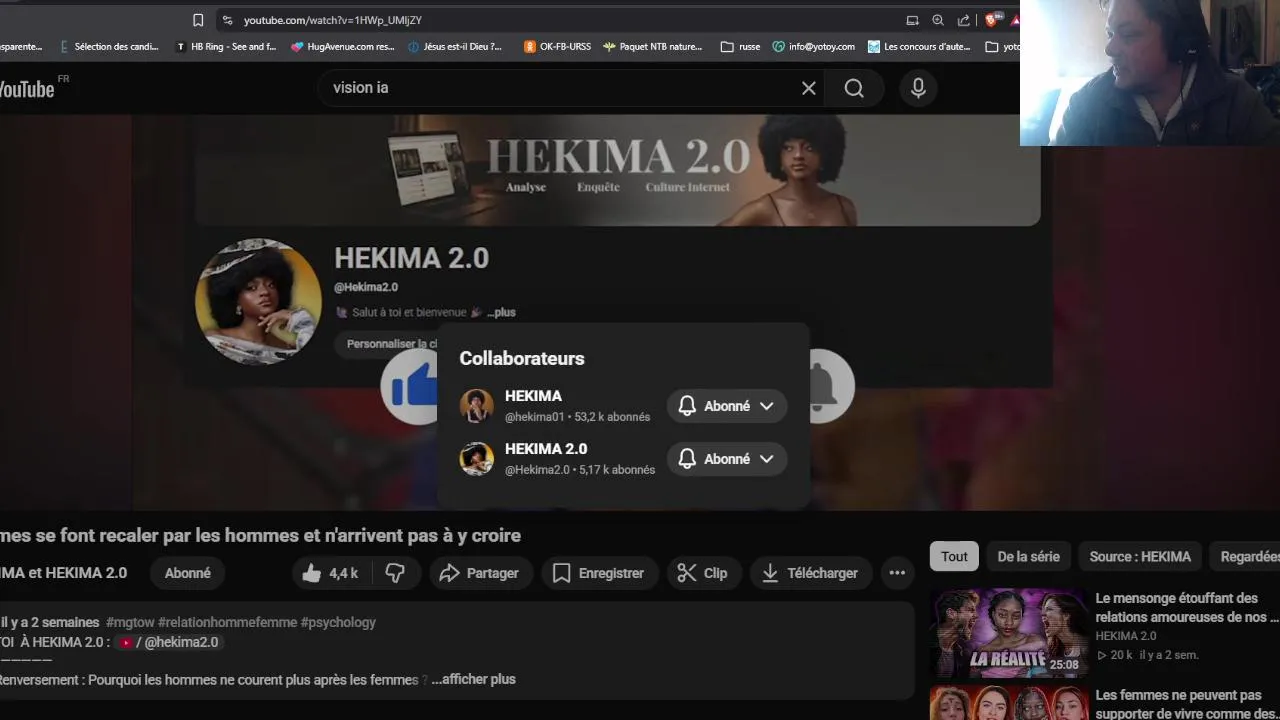Click the #relationhommefemme hashtag
The width and height of the screenshot is (1280, 720).
coord(227,622)
